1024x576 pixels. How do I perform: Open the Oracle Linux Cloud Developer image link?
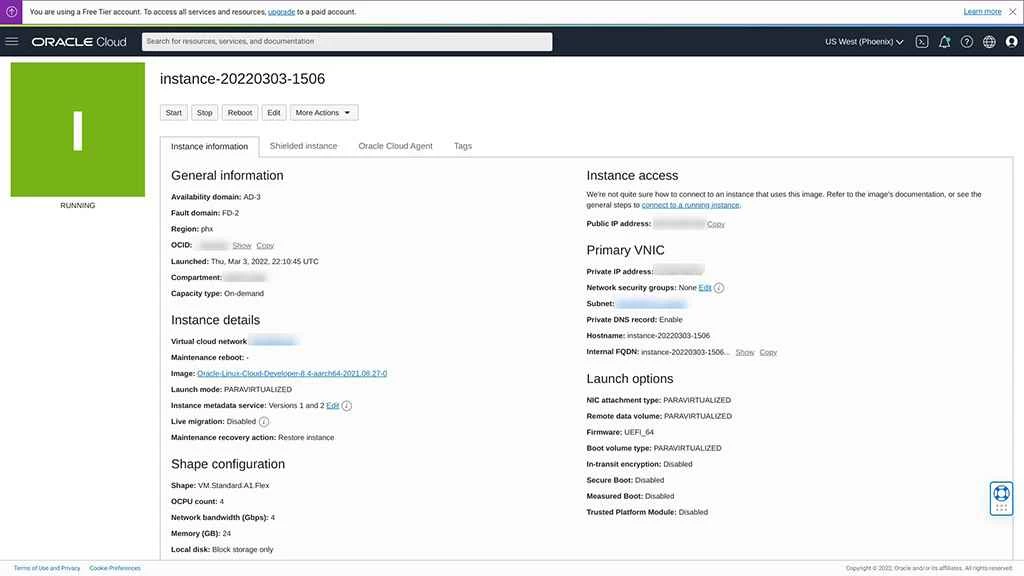292,374
